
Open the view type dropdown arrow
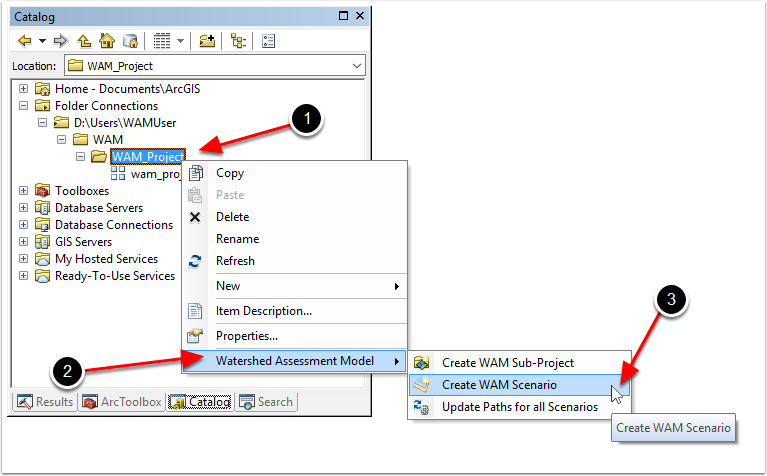tap(180, 41)
